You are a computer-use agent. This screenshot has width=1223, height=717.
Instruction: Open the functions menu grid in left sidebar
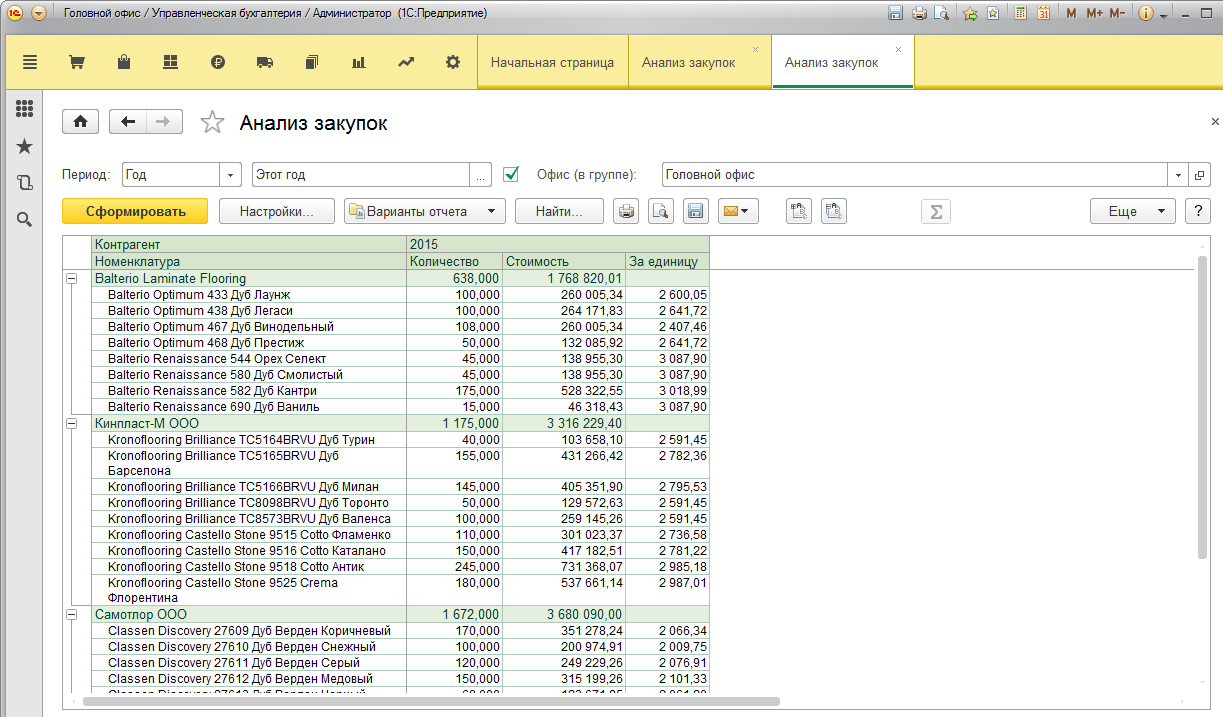(25, 109)
